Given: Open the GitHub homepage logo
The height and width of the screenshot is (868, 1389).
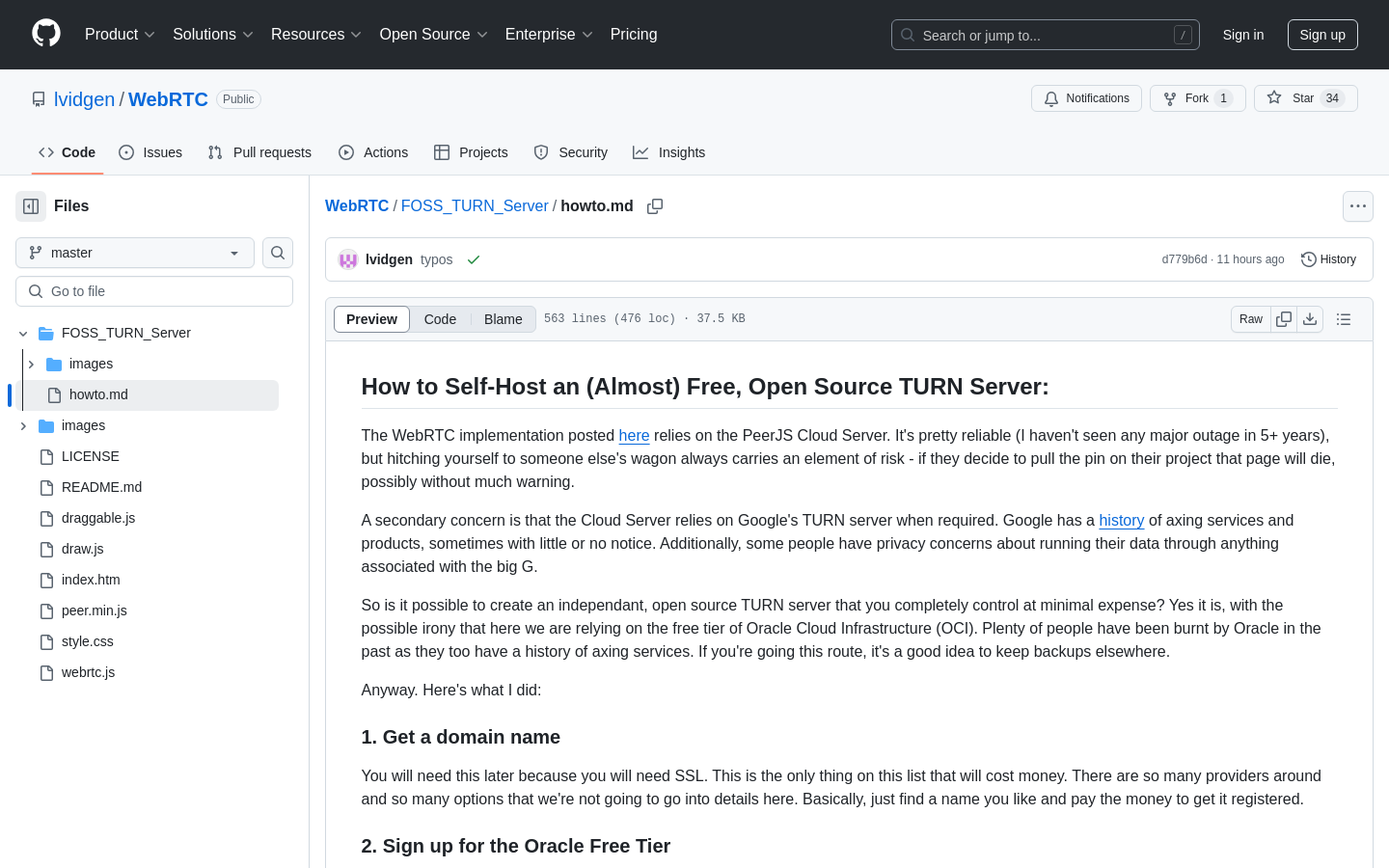Looking at the screenshot, I should click(46, 34).
